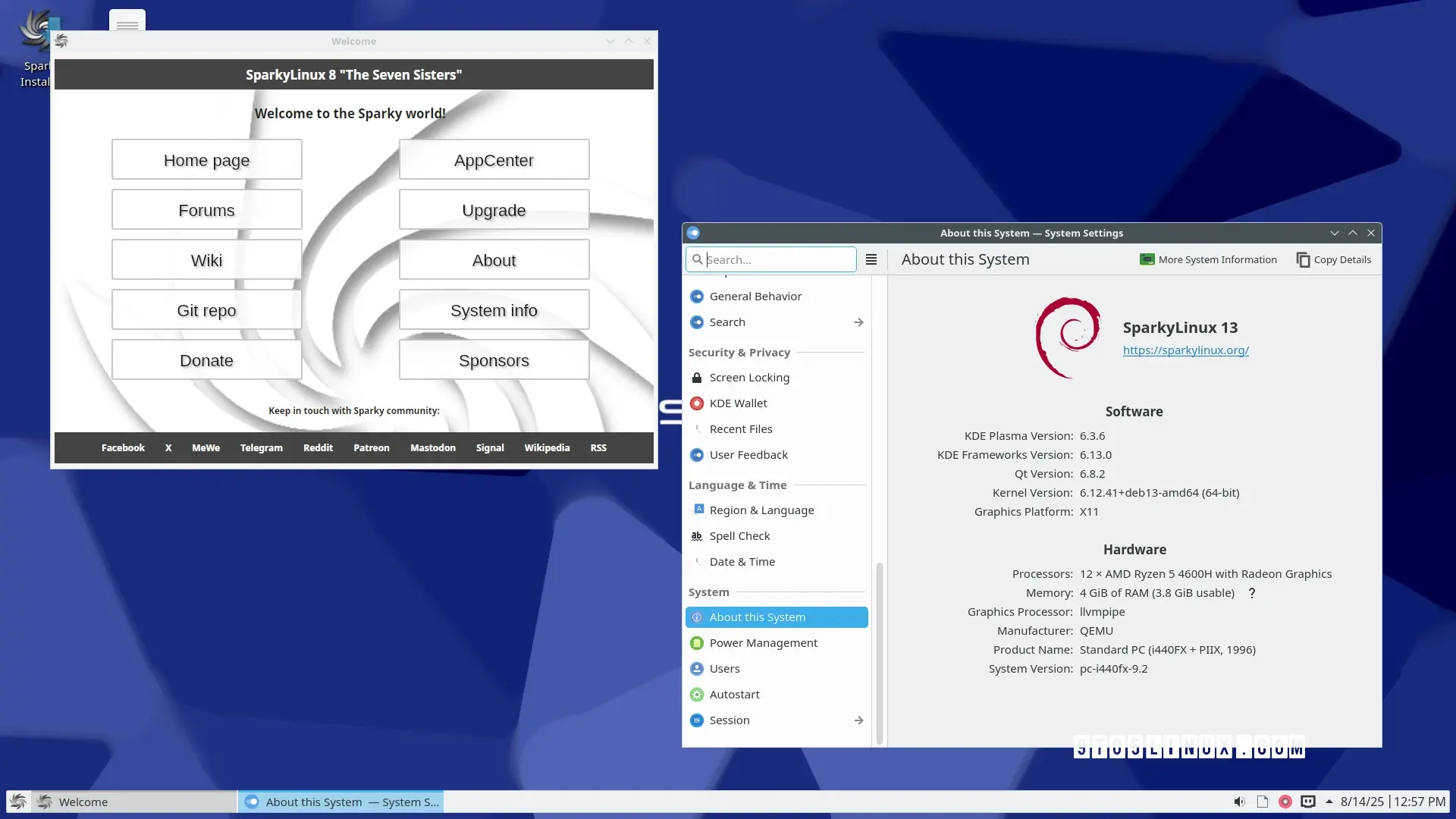Open the display tray icon
Image resolution: width=1456 pixels, height=819 pixels.
coord(1307,802)
